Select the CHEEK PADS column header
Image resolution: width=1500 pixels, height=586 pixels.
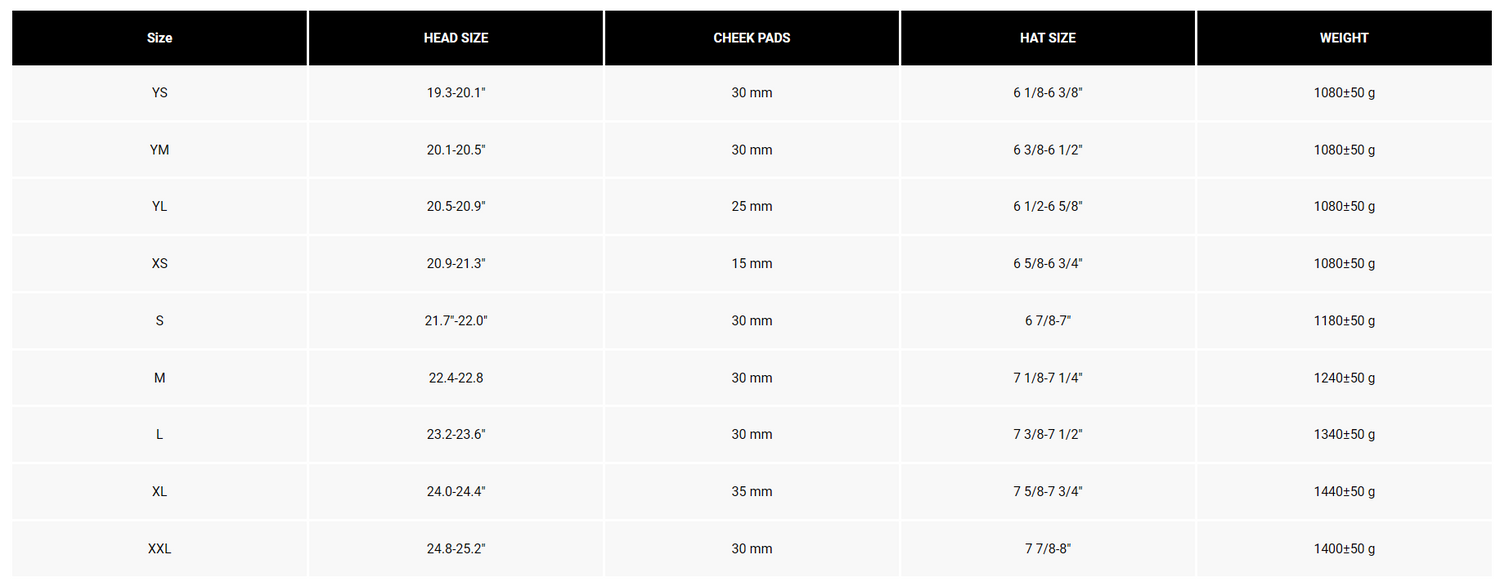[752, 38]
